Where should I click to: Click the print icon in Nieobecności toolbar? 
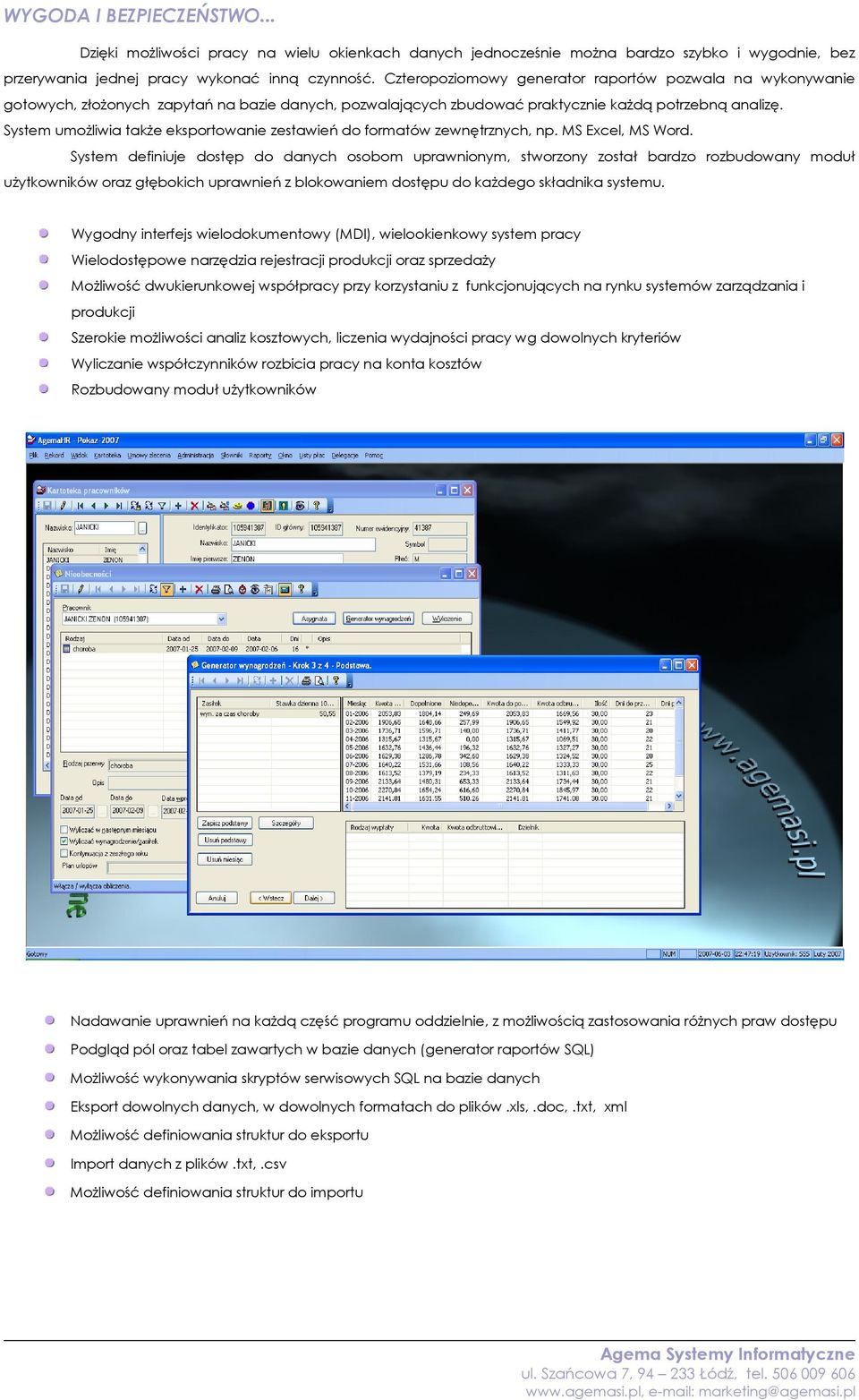point(215,589)
